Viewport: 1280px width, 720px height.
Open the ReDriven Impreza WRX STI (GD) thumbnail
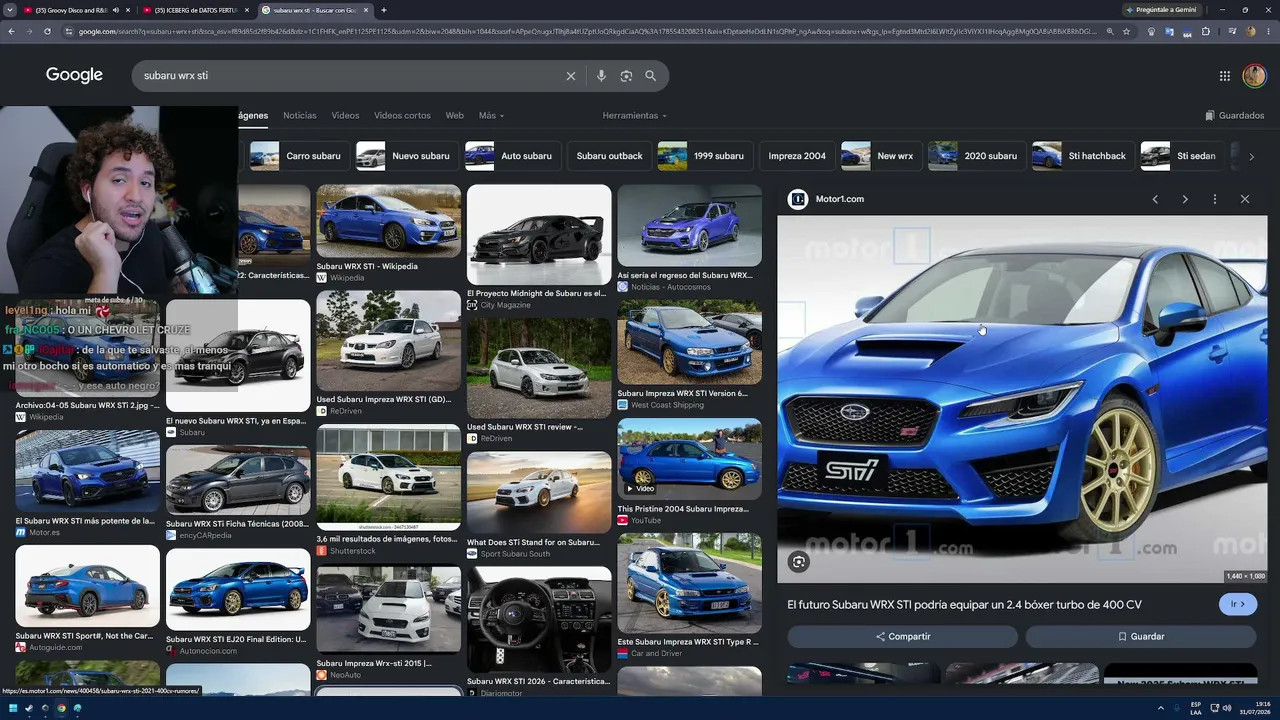pyautogui.click(x=389, y=341)
